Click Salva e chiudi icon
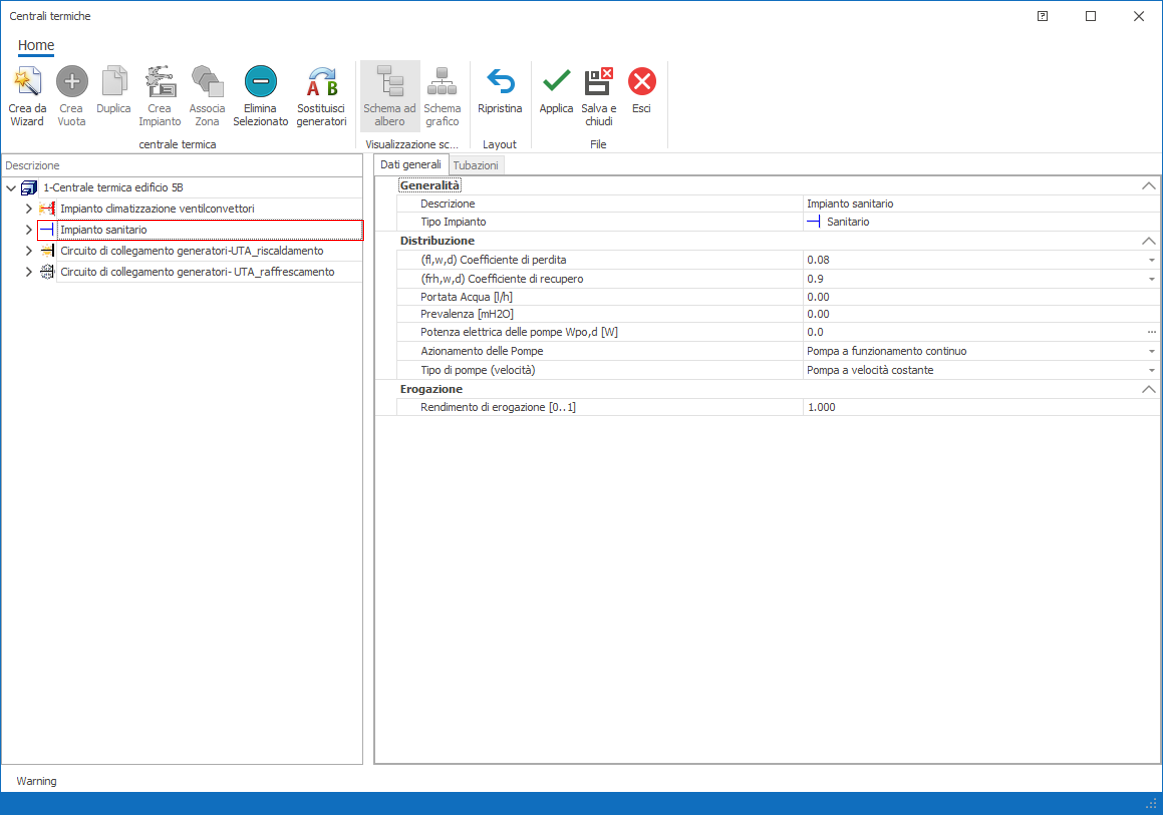The image size is (1163, 815). pyautogui.click(x=599, y=82)
